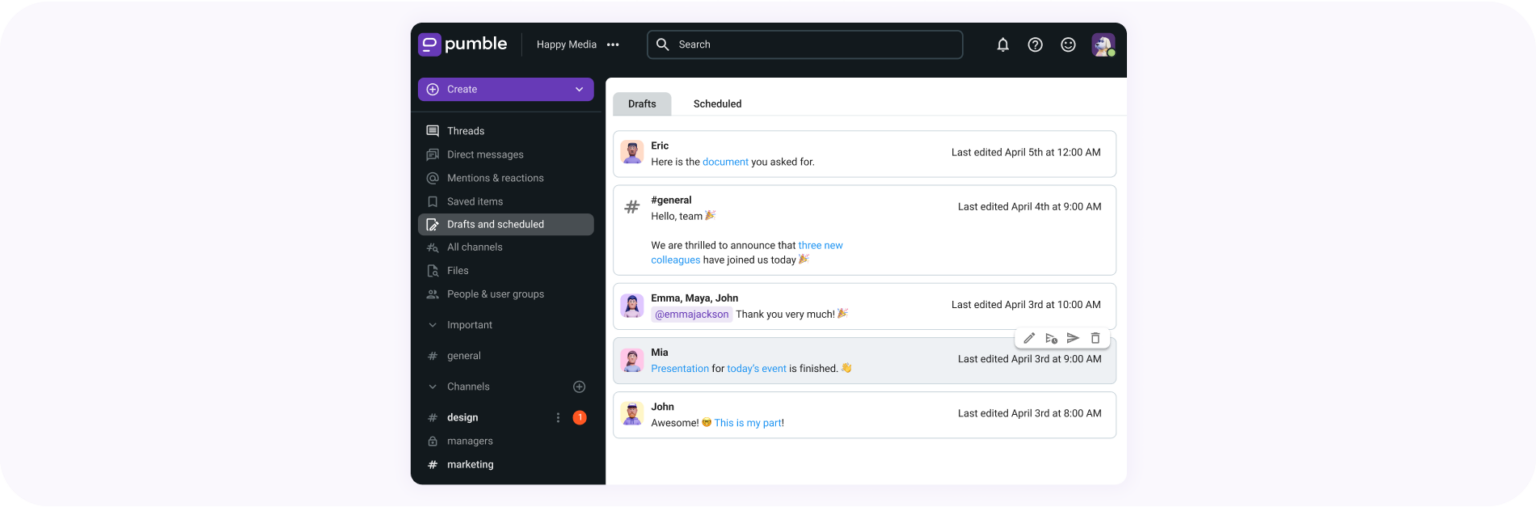Click the Happy Media workspace name

(x=566, y=45)
